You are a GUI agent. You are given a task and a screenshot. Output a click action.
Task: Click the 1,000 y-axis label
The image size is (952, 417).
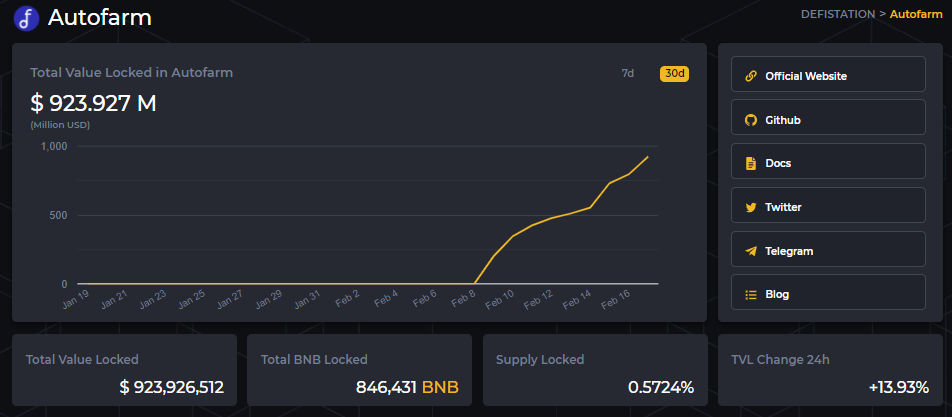(55, 146)
